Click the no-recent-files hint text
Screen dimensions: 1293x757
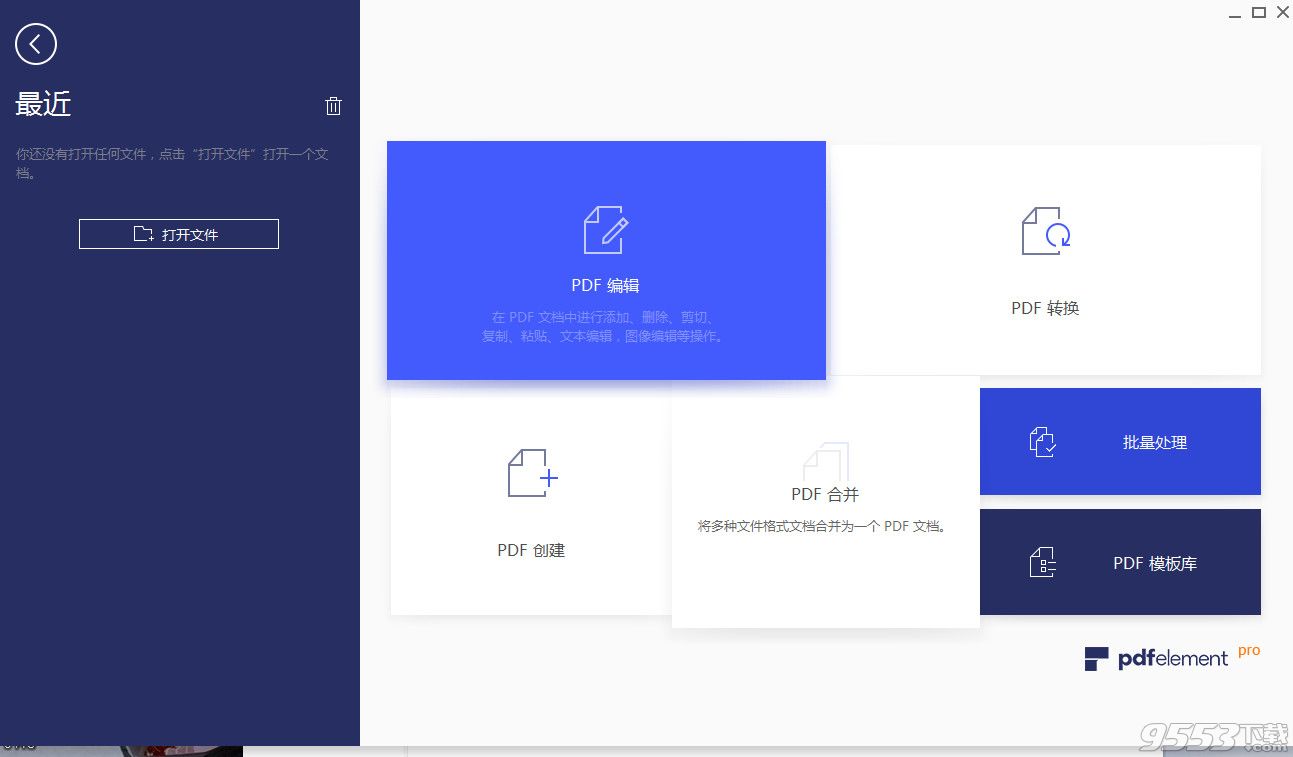pos(172,164)
